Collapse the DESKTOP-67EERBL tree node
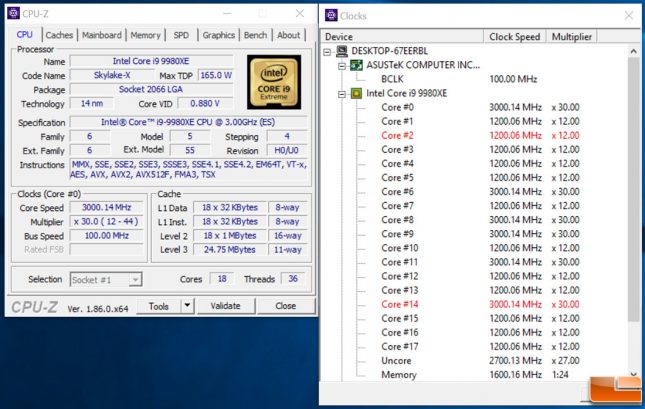645x409 pixels. coord(327,52)
